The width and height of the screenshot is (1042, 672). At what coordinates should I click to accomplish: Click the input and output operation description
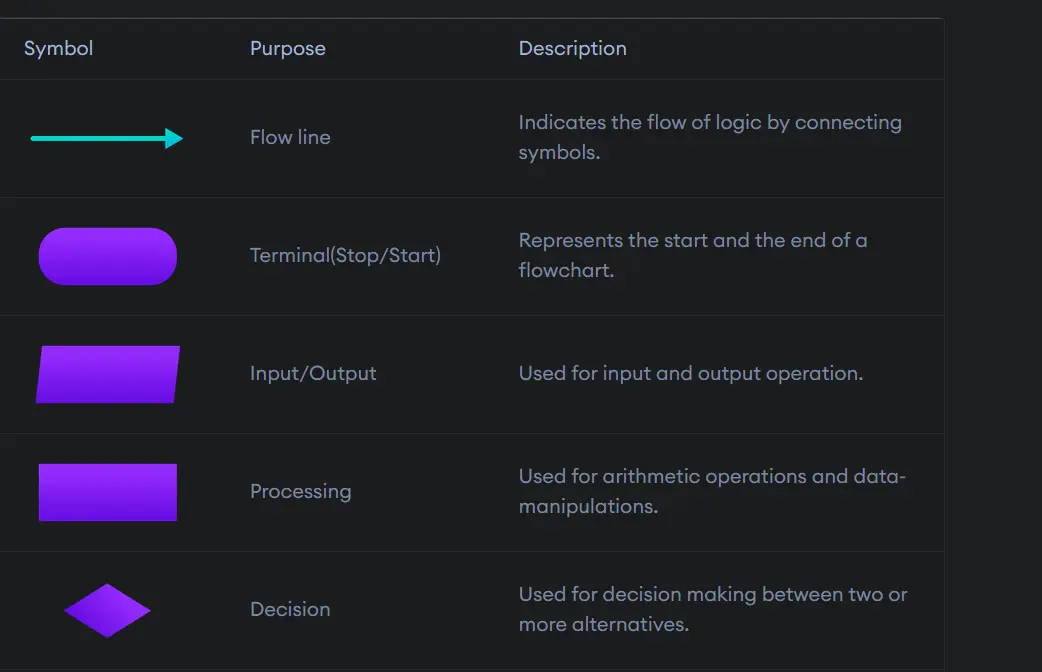point(690,373)
